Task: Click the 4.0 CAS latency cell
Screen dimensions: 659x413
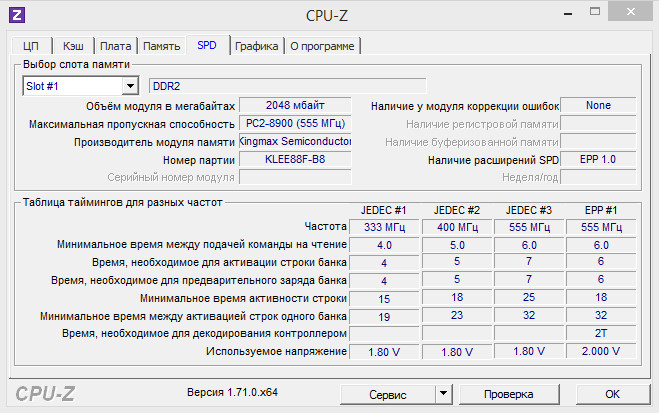Action: [384, 245]
